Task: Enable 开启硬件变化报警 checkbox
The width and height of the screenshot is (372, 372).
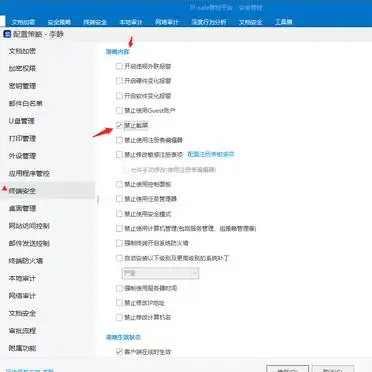Action: (119, 81)
